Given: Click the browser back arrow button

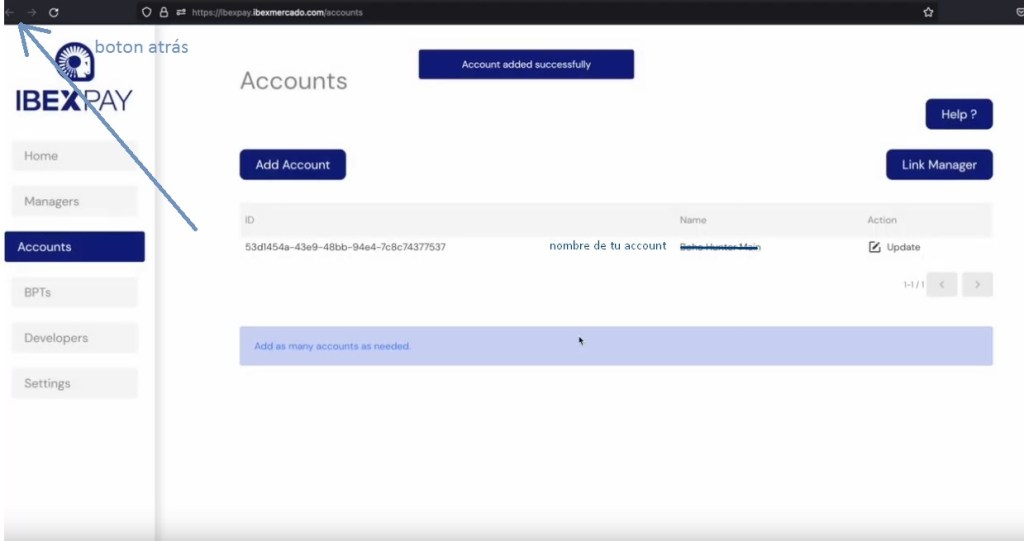Looking at the screenshot, I should coord(10,12).
